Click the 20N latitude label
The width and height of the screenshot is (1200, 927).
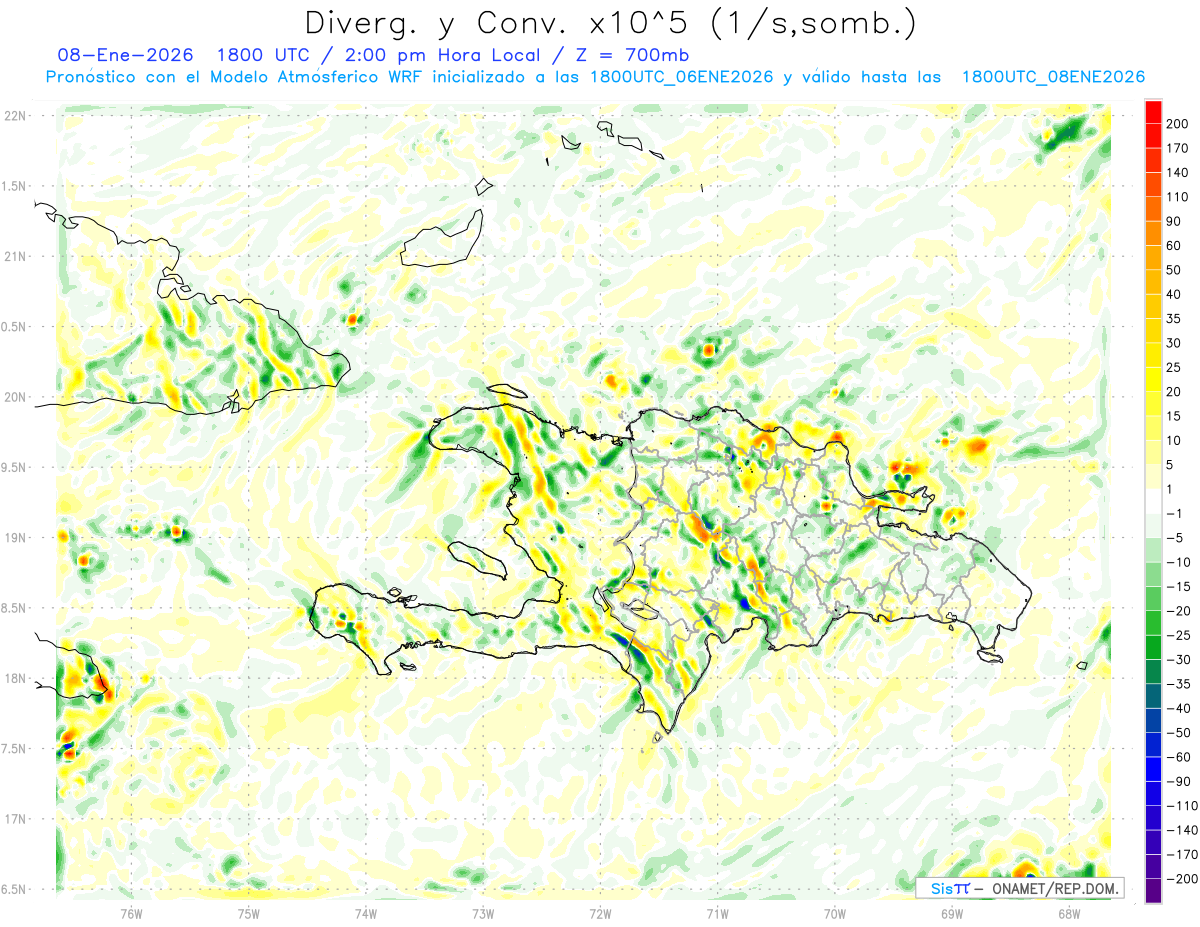pos(15,397)
